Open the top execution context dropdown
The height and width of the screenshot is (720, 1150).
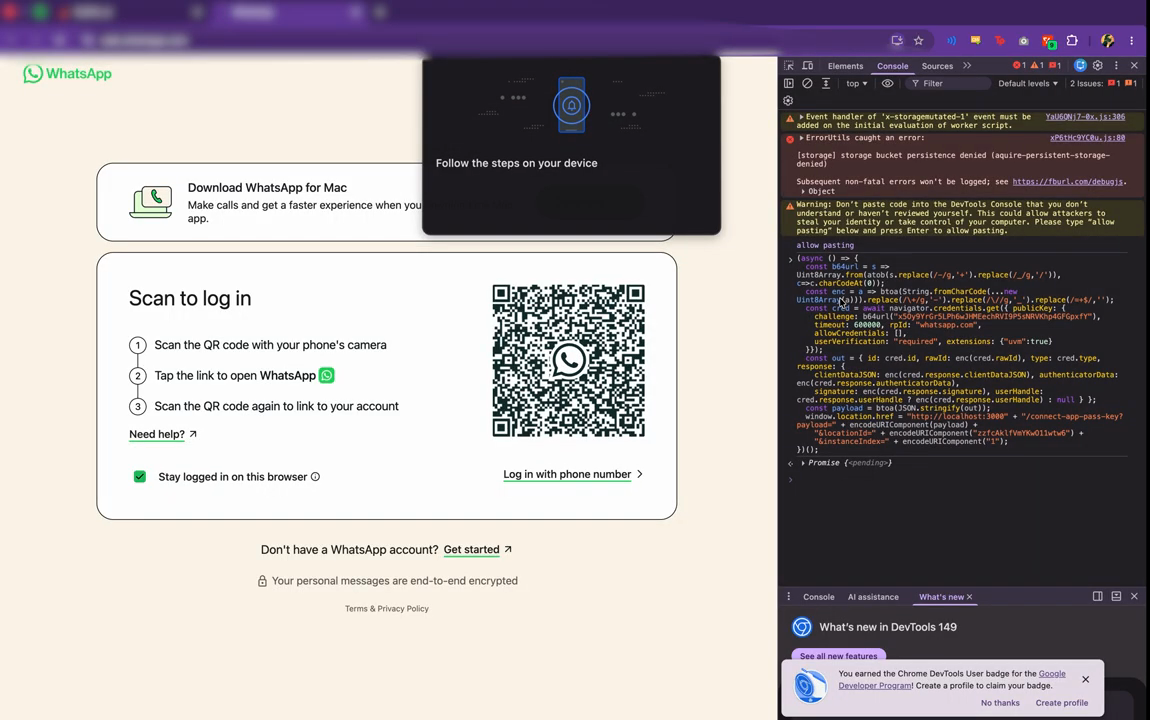857,84
